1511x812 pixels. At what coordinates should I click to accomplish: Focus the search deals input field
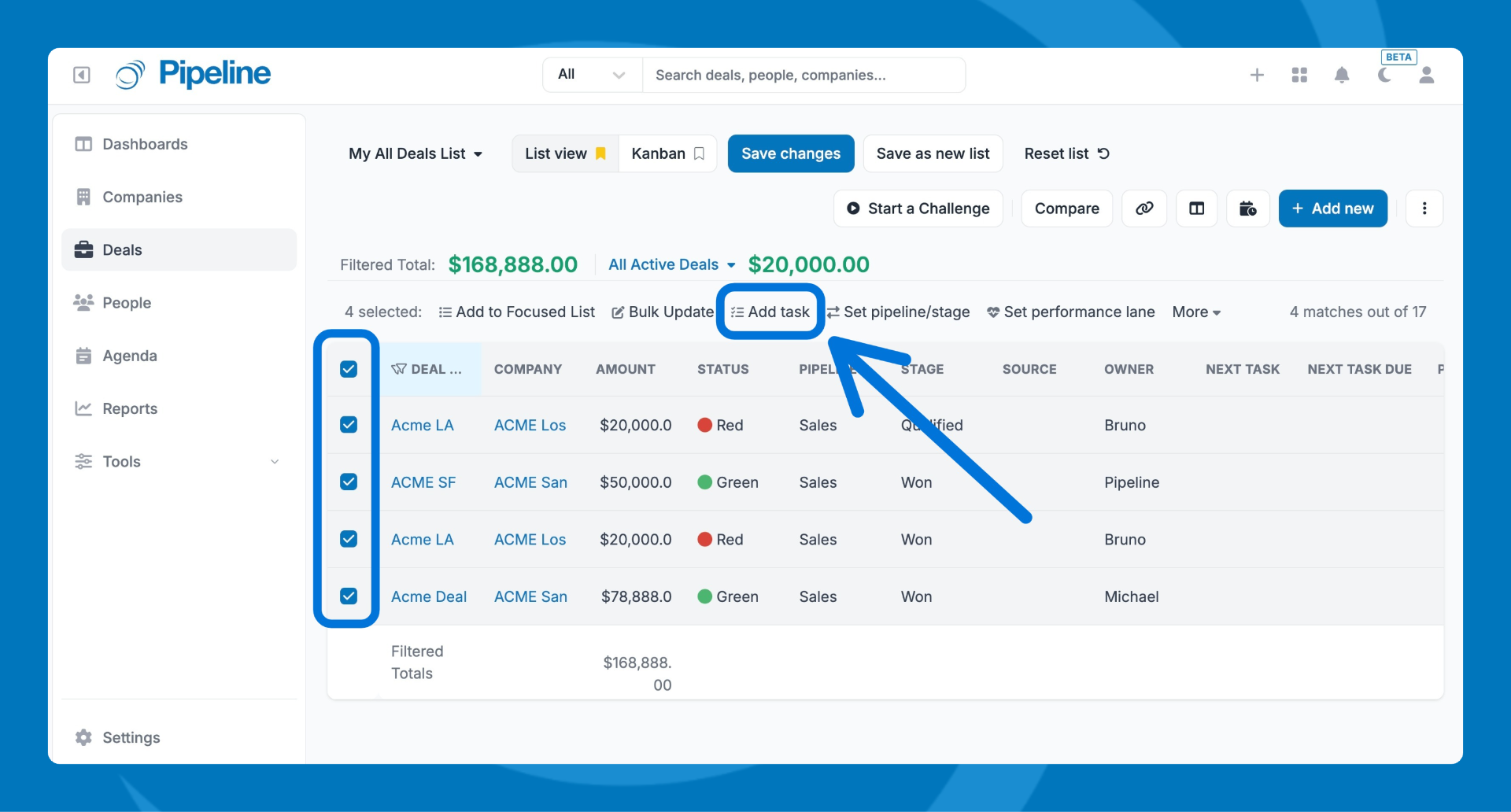[803, 75]
